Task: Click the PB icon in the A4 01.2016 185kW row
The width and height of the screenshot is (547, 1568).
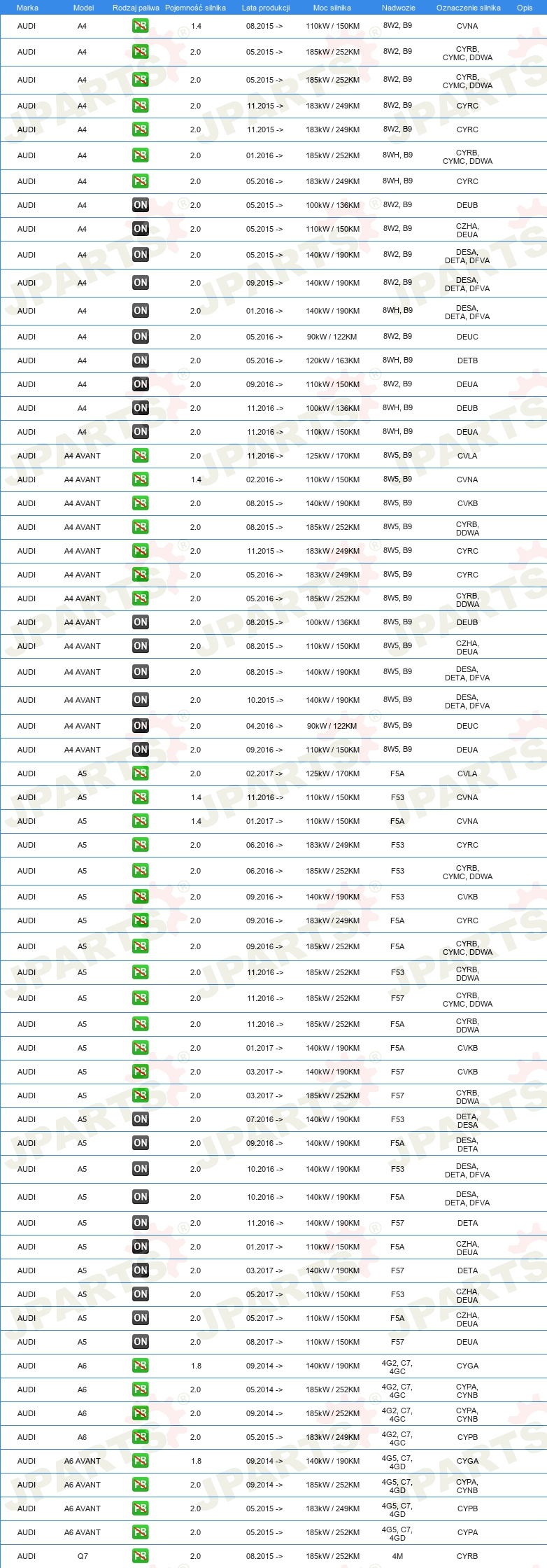Action: 140,155
